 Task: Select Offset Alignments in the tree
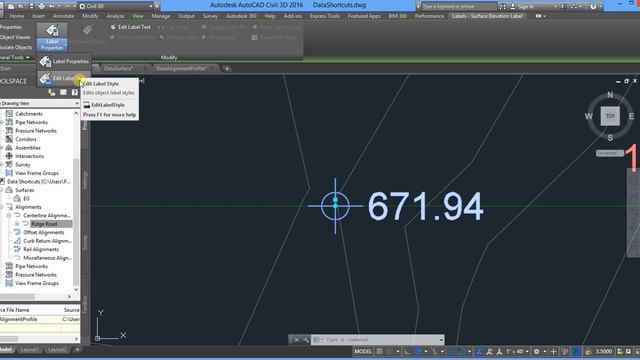tap(44, 232)
